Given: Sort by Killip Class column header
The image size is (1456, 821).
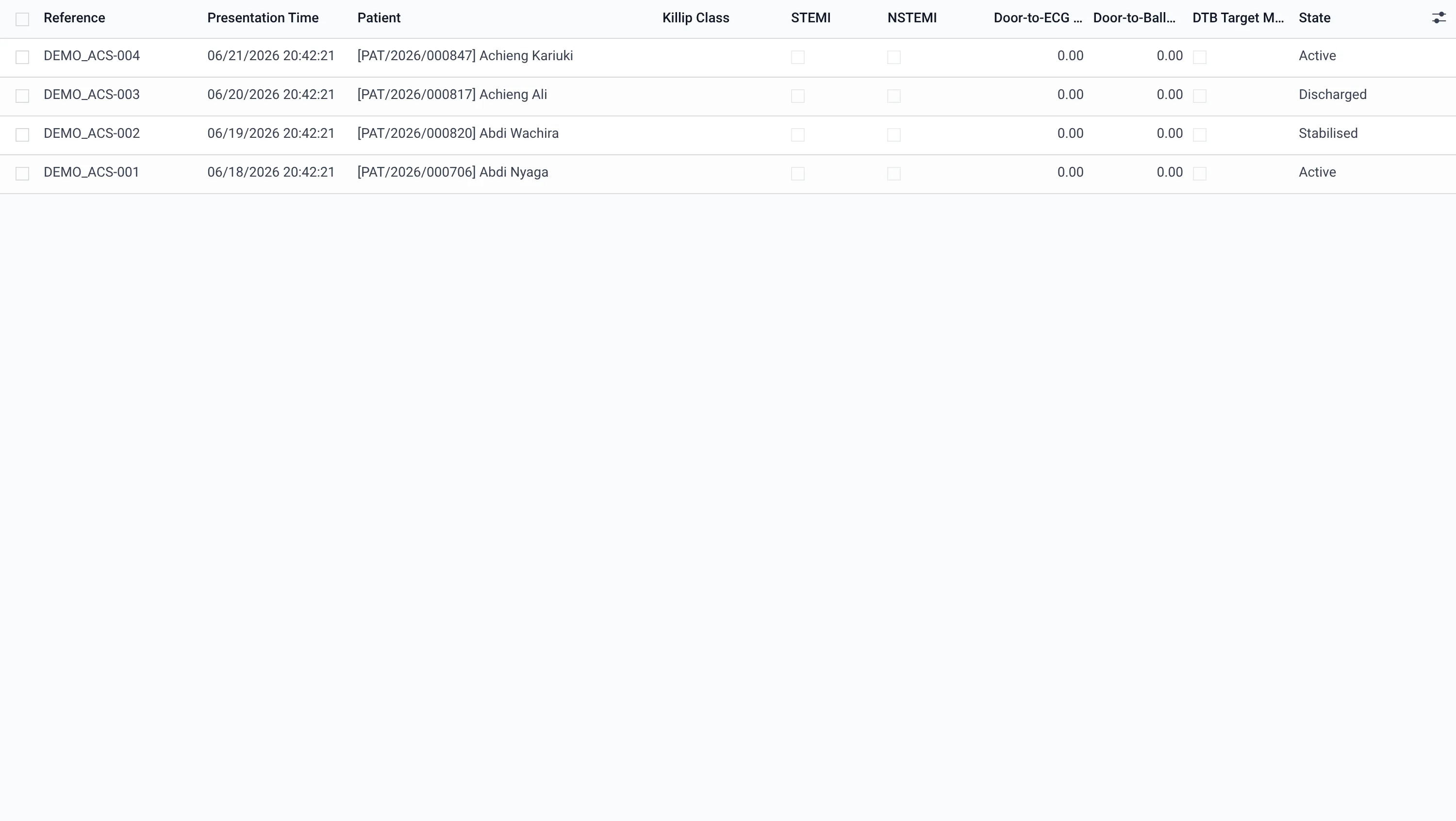Looking at the screenshot, I should click(695, 18).
